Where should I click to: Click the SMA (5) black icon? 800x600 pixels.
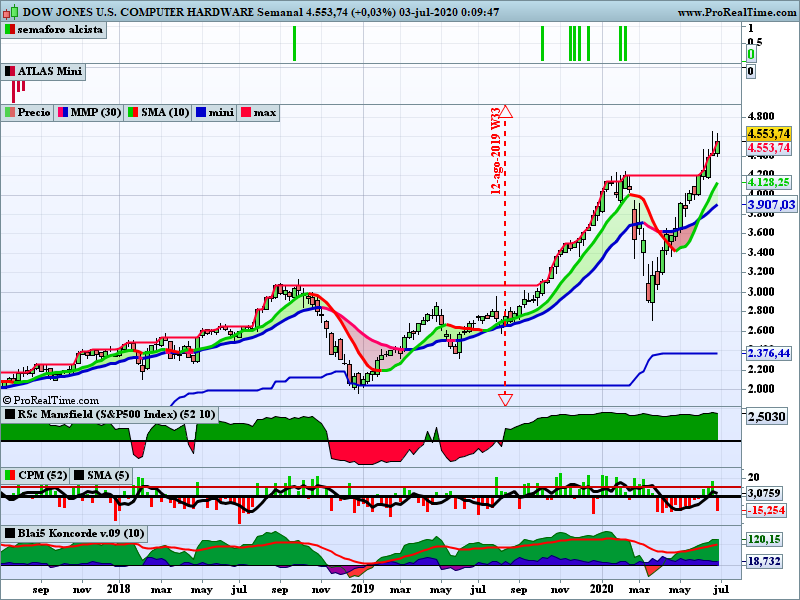[79, 476]
